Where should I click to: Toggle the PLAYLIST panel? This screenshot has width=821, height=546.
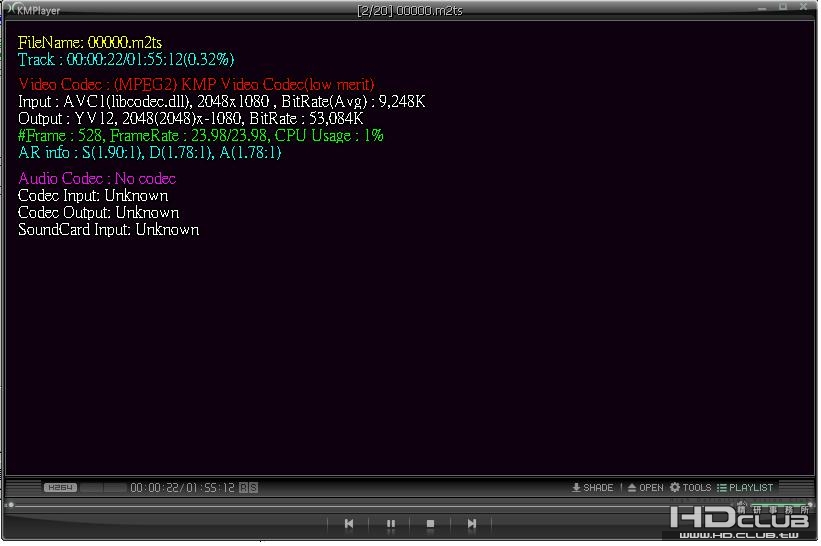746,489
